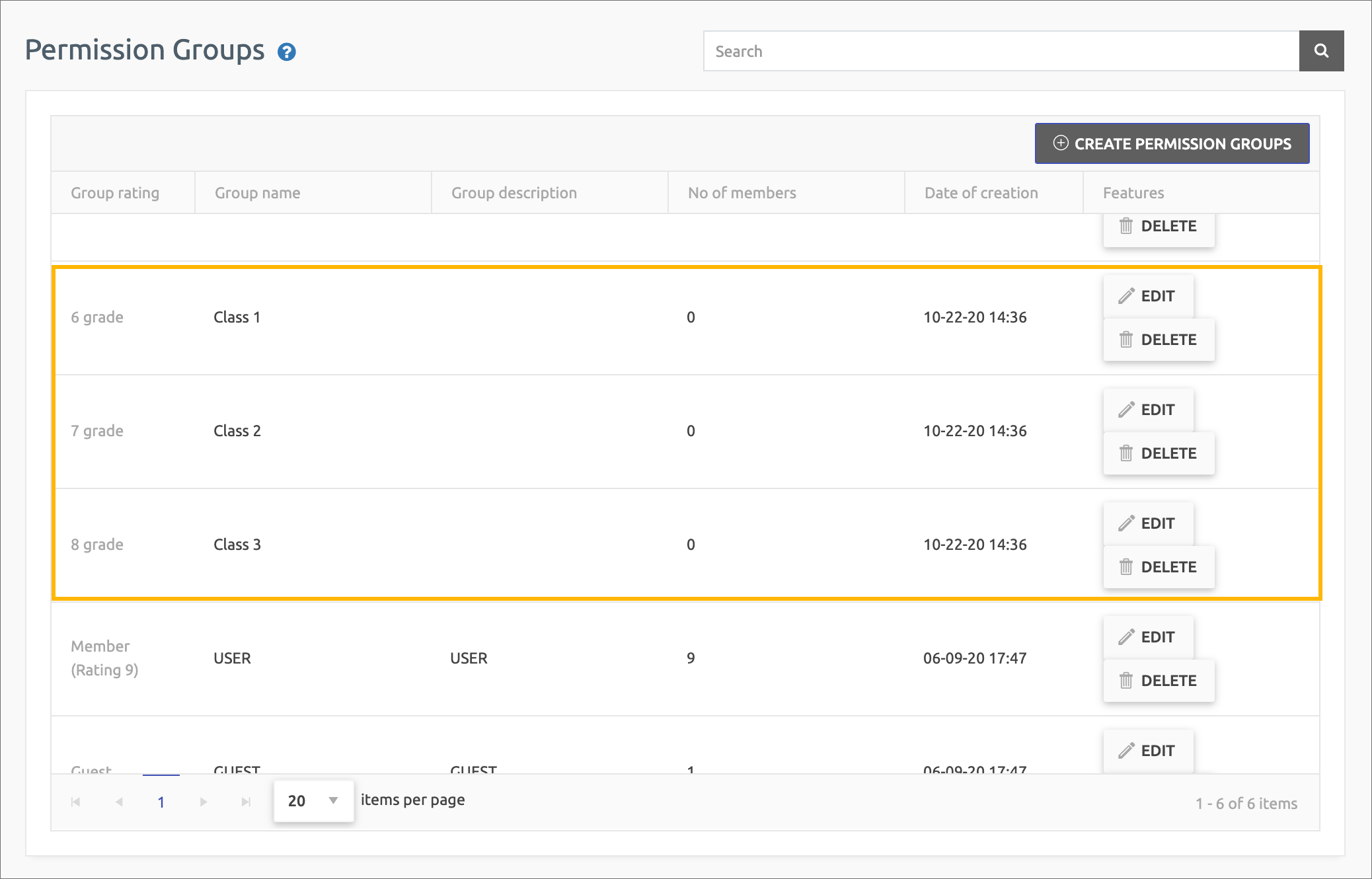The image size is (1372, 879).
Task: Click Create Permission Groups button
Action: 1172,143
